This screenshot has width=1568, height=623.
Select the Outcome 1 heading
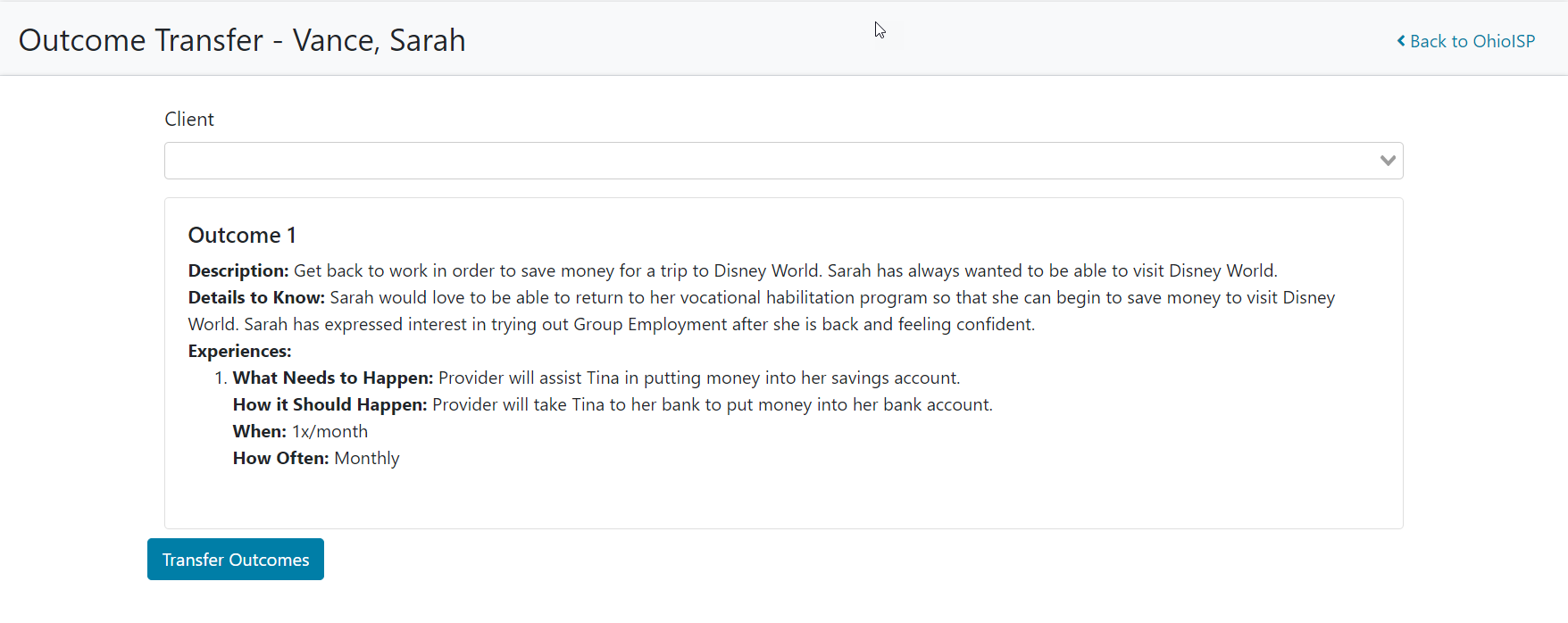pos(242,235)
